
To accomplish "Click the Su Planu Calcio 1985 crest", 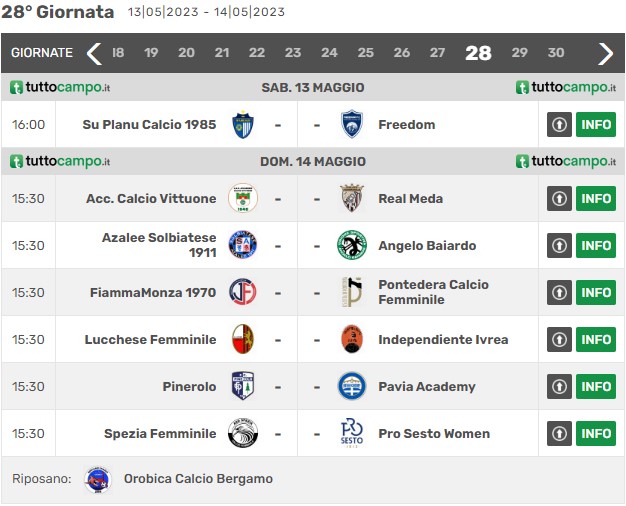I will click(x=243, y=125).
